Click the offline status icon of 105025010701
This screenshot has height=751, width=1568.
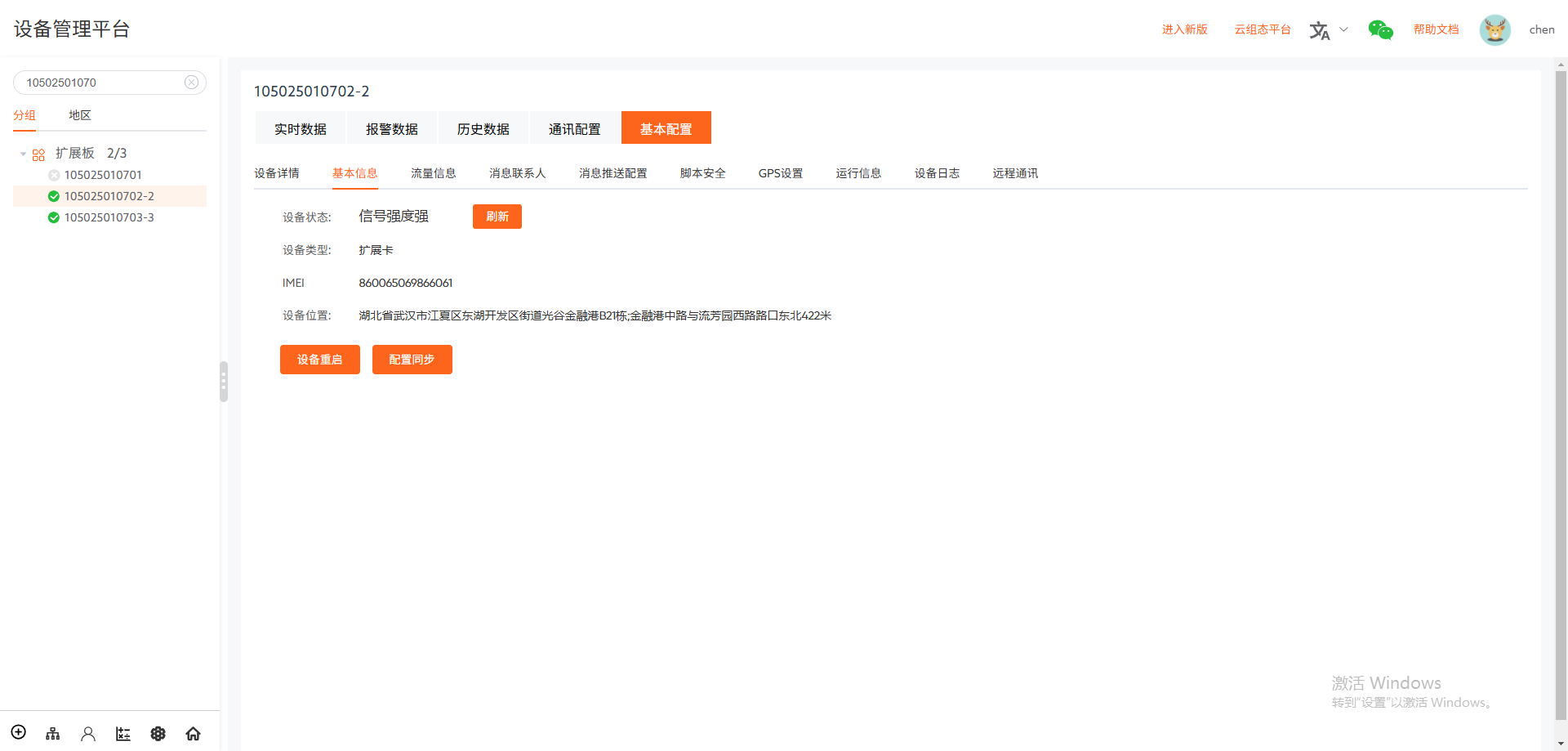tap(54, 175)
